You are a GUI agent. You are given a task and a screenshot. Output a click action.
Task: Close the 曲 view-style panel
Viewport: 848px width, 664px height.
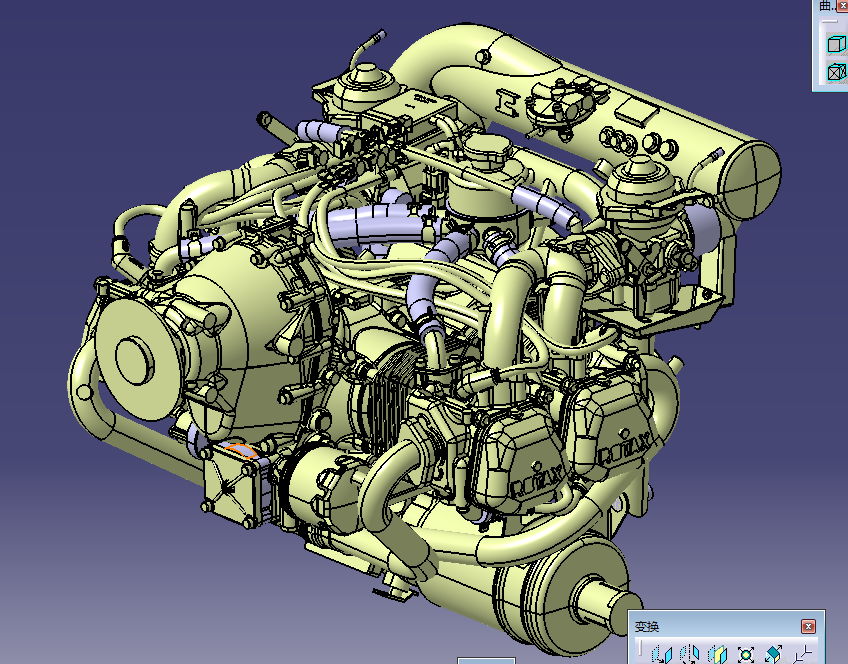842,6
